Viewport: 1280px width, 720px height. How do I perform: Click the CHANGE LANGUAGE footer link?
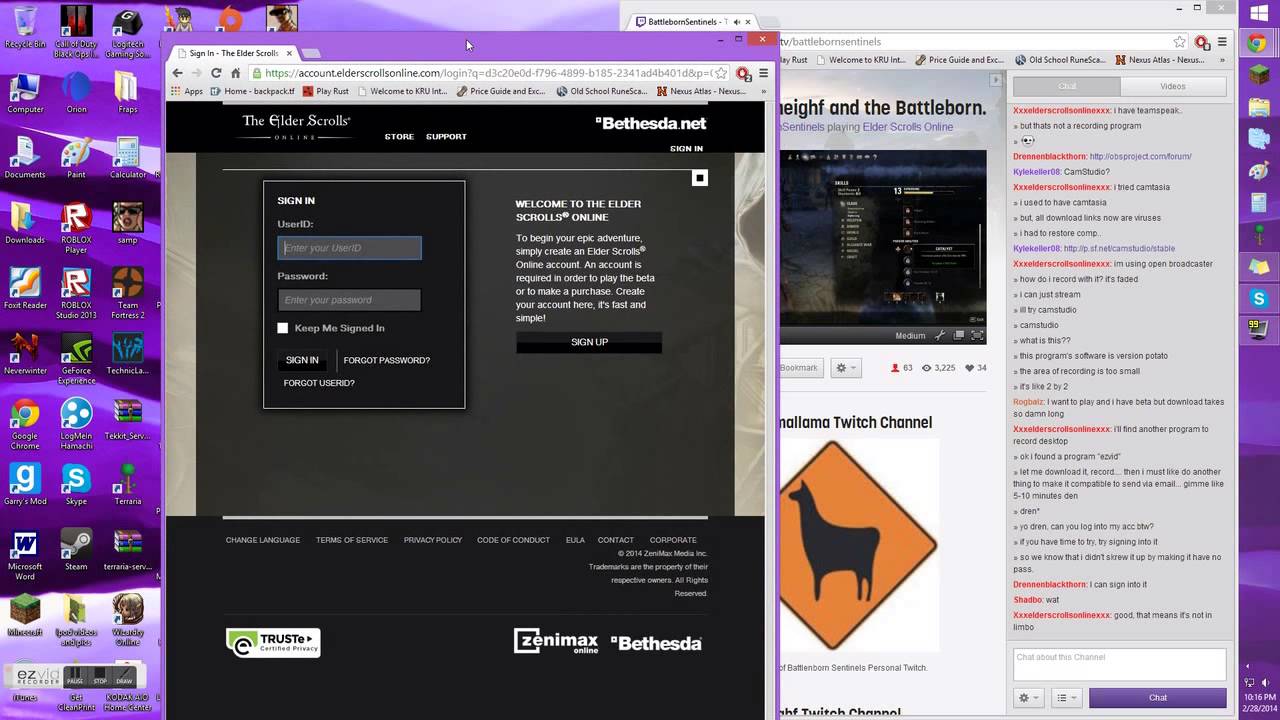coord(263,540)
